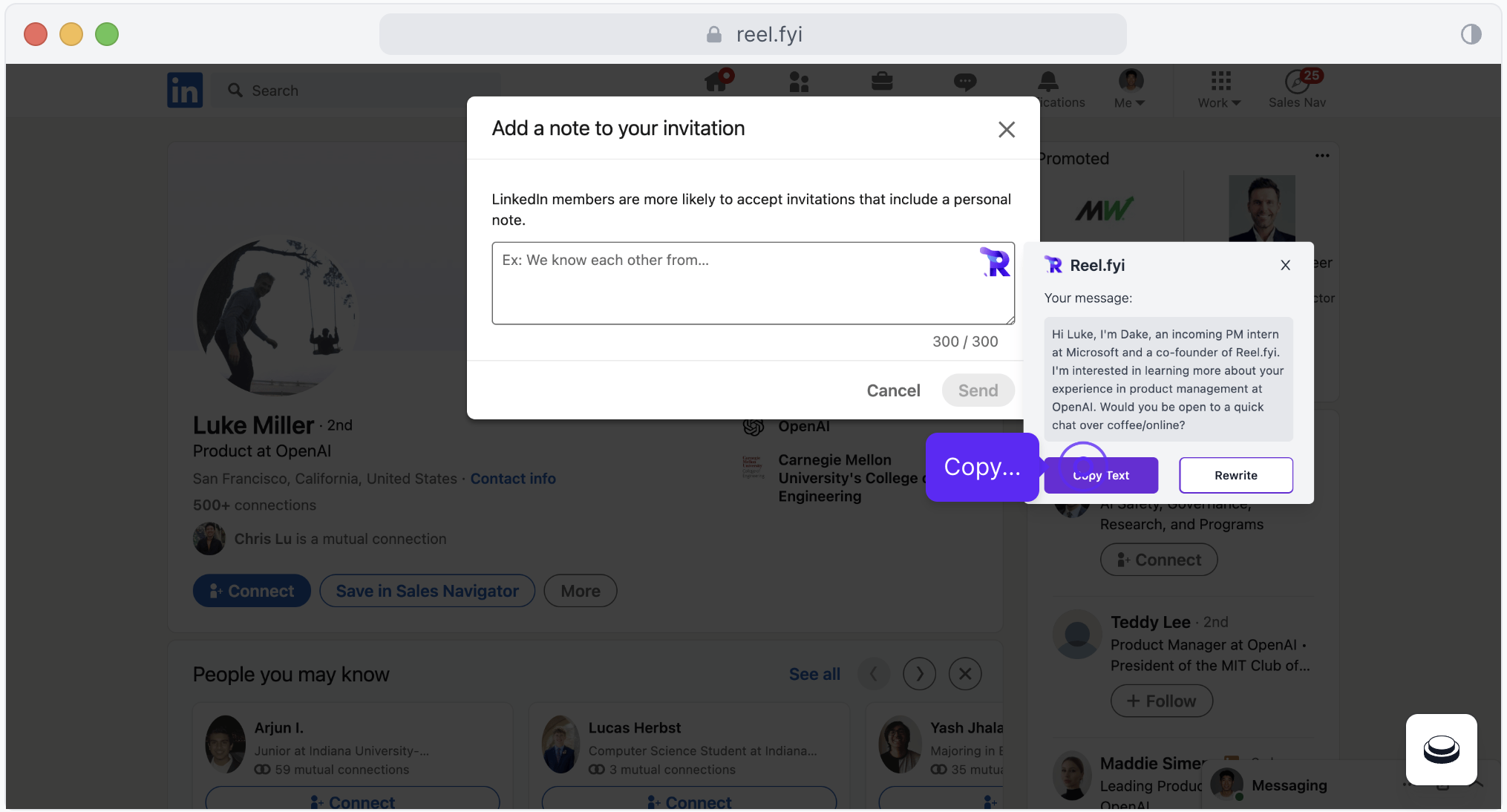Copy the generated Reel.fyi message text
1507x812 pixels.
(1101, 475)
